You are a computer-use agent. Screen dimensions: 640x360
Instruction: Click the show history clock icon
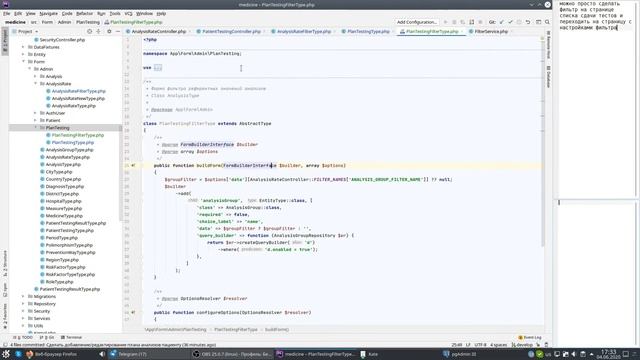click(x=519, y=22)
